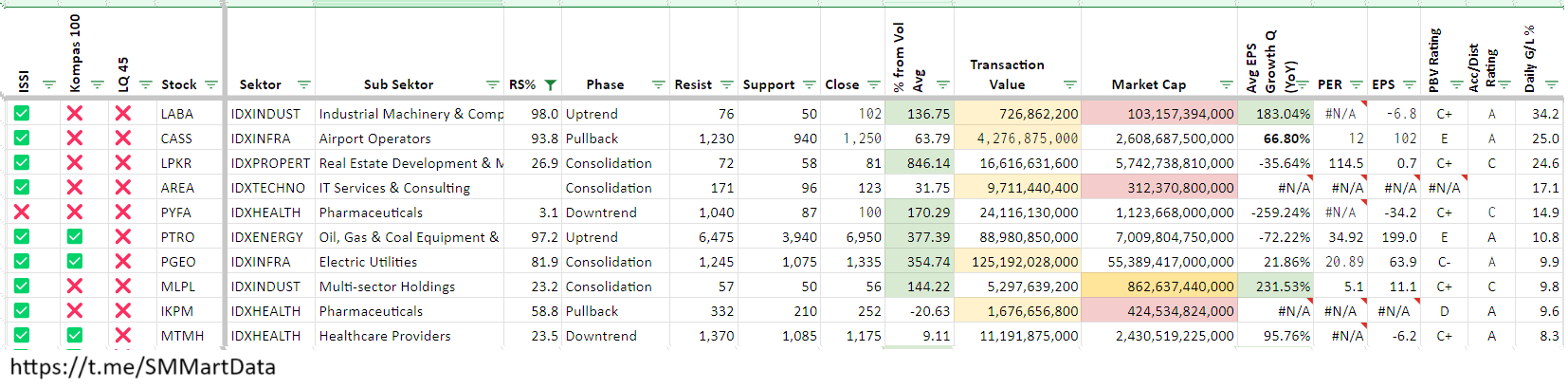Click the EPS column filter icon
The image size is (1568, 388).
coord(1409,84)
